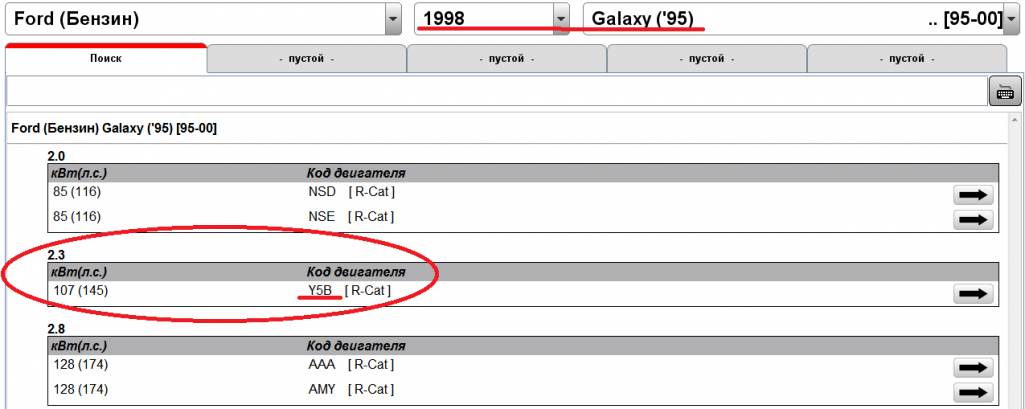Open the last пустой tab
Image resolution: width=1025 pixels, height=409 pixels.
pyautogui.click(x=906, y=59)
